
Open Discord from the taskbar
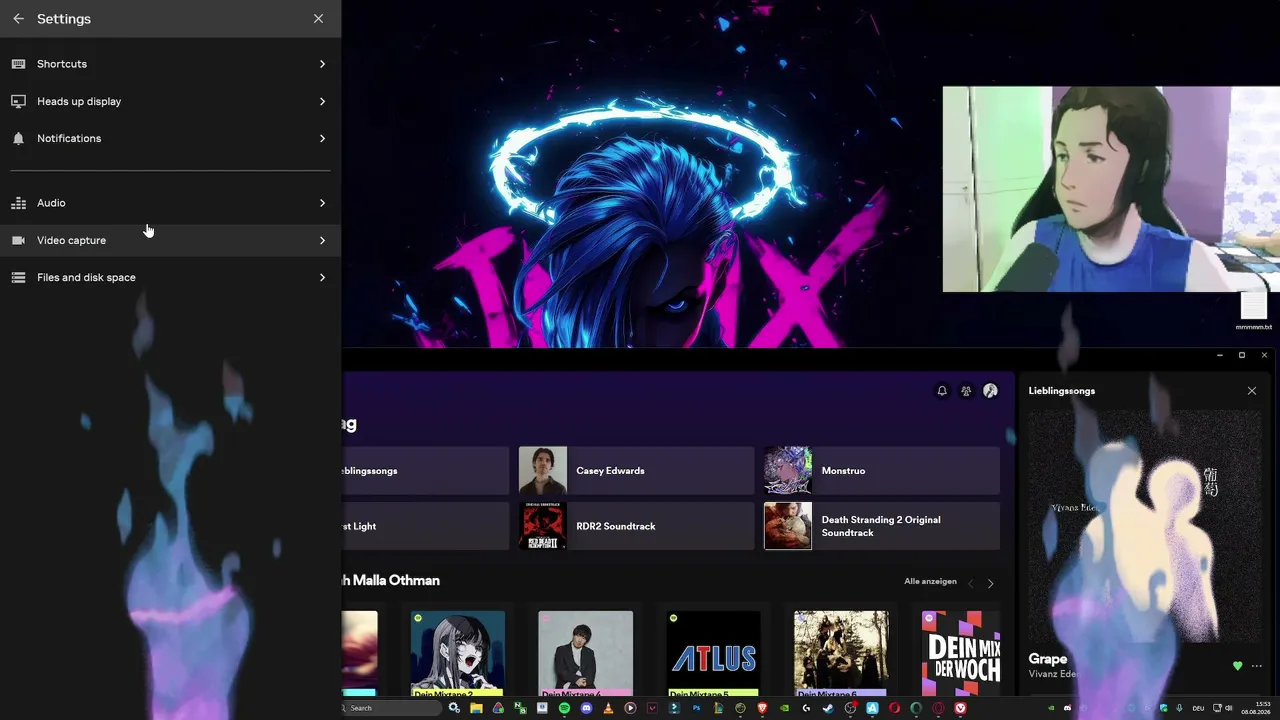point(586,708)
